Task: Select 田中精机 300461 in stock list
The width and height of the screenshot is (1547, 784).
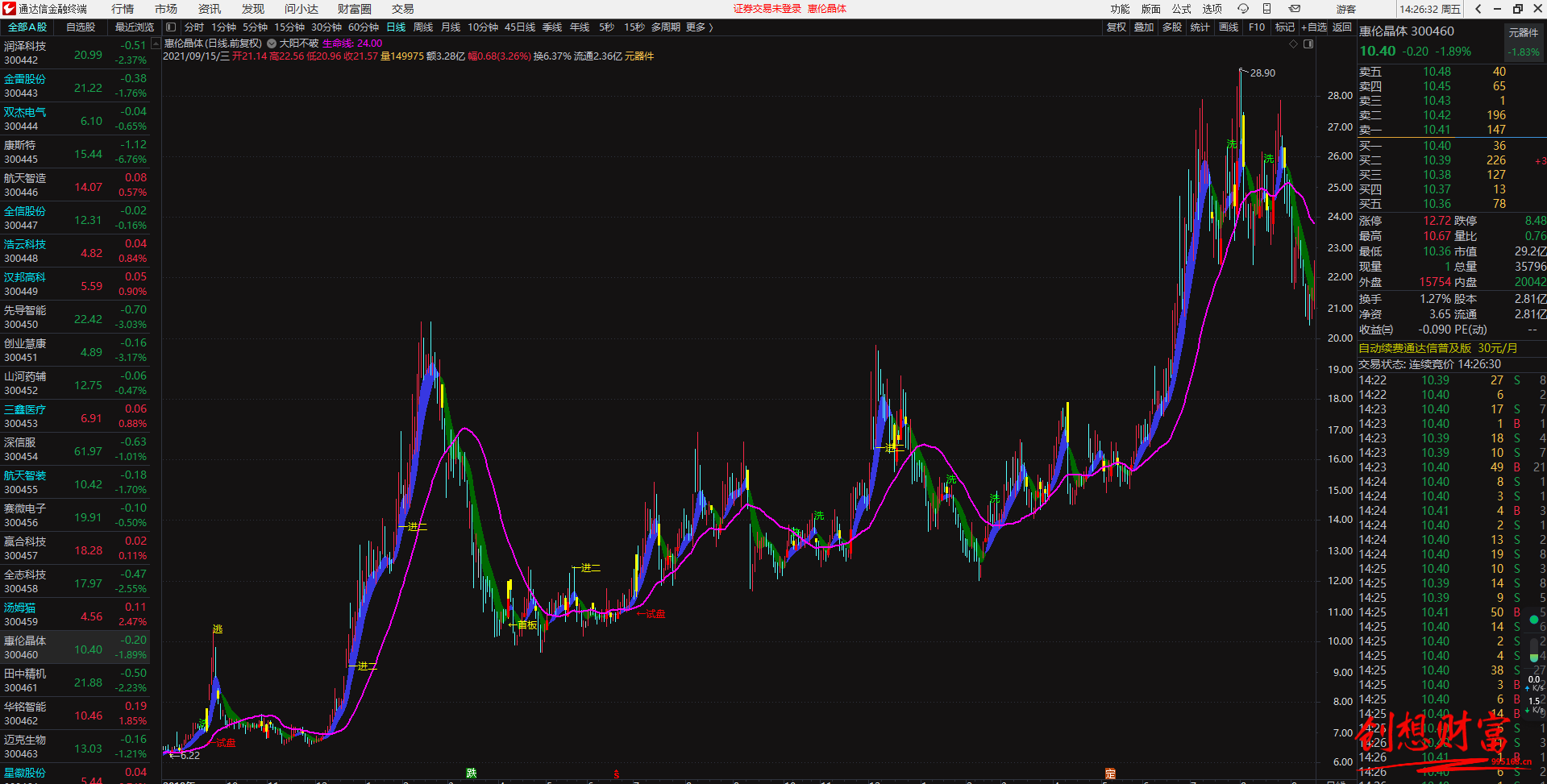Action: (75, 680)
